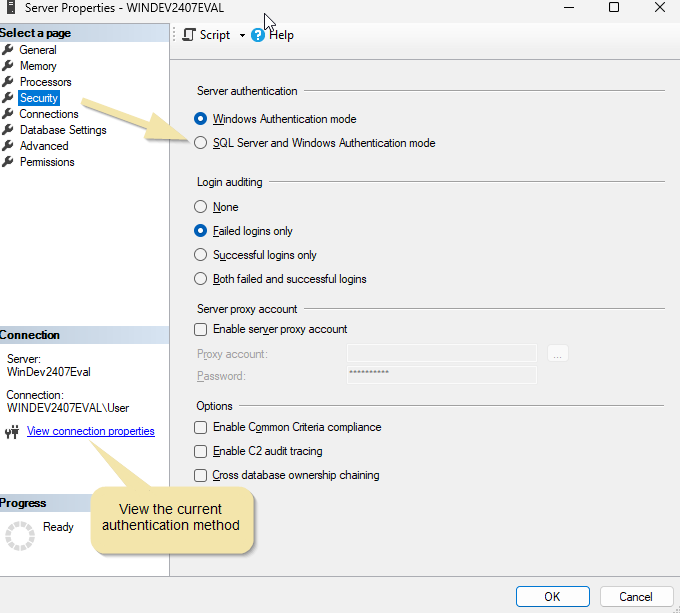Click the proxy account browse ellipsis button

(557, 353)
